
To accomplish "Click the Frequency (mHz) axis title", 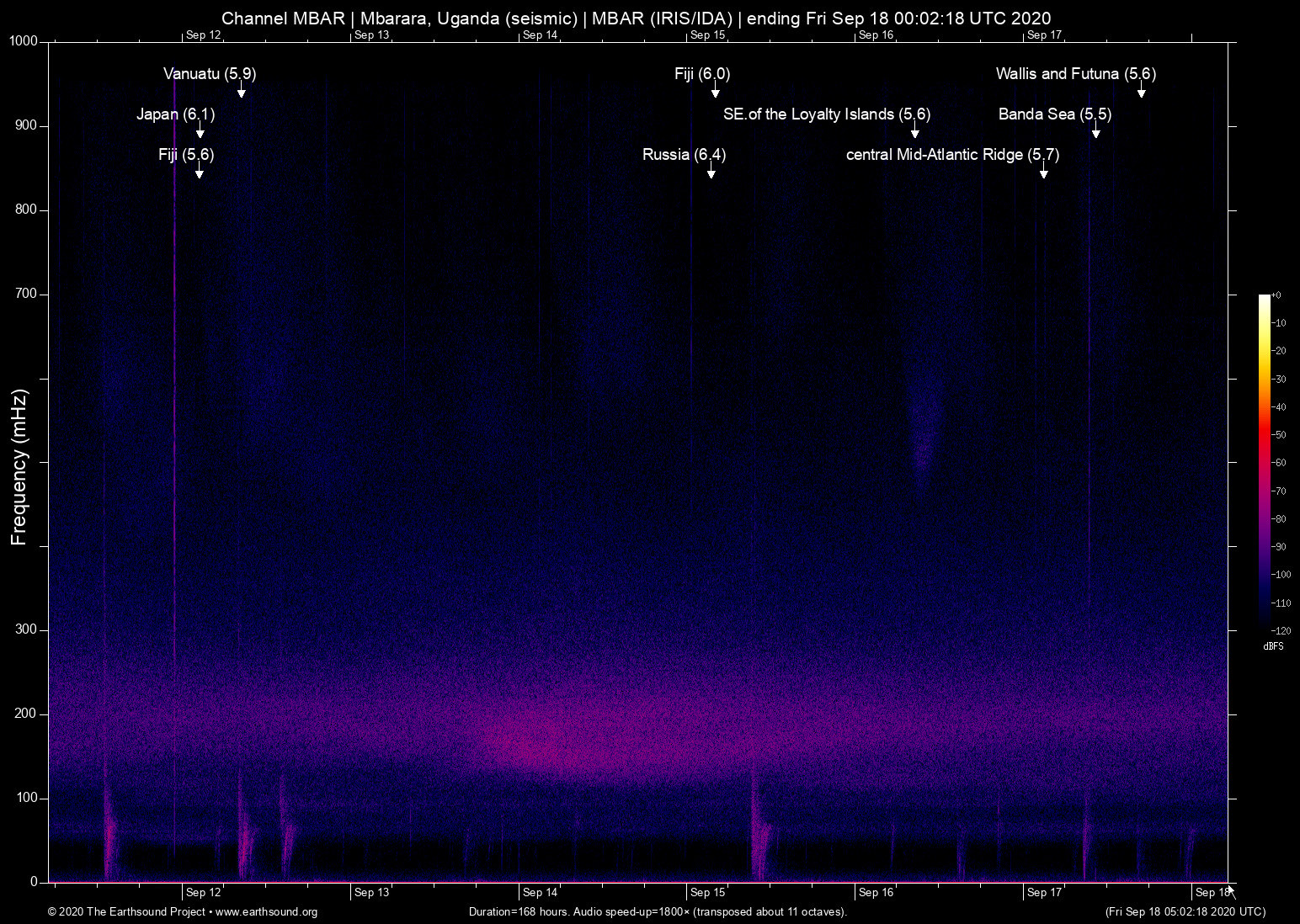I will click(18, 463).
